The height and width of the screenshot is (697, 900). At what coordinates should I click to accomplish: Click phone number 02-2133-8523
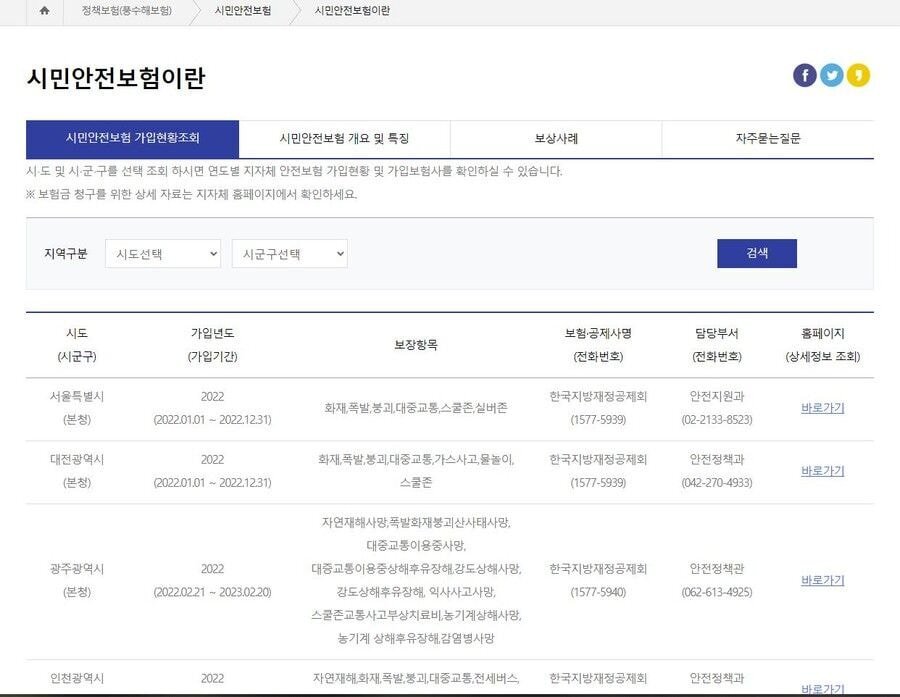(x=717, y=420)
